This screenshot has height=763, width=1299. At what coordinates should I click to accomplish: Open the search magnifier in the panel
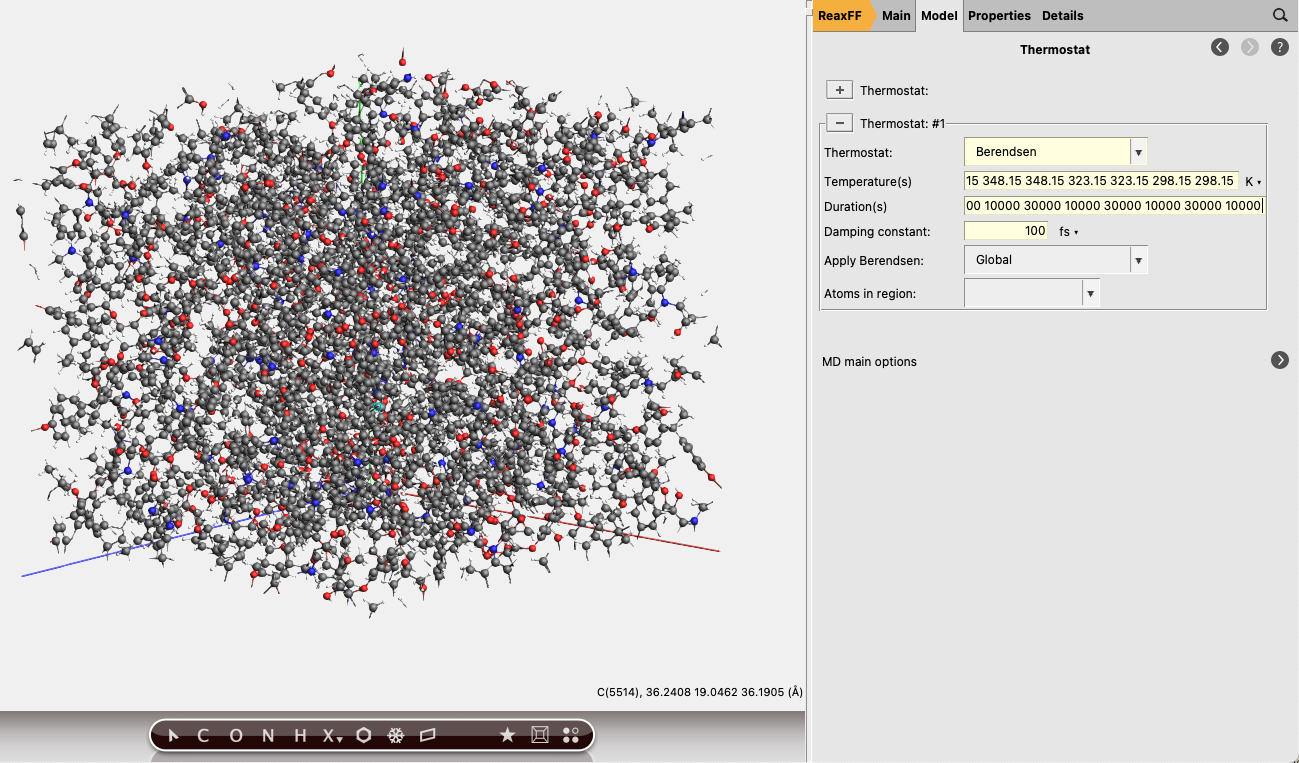click(1279, 15)
